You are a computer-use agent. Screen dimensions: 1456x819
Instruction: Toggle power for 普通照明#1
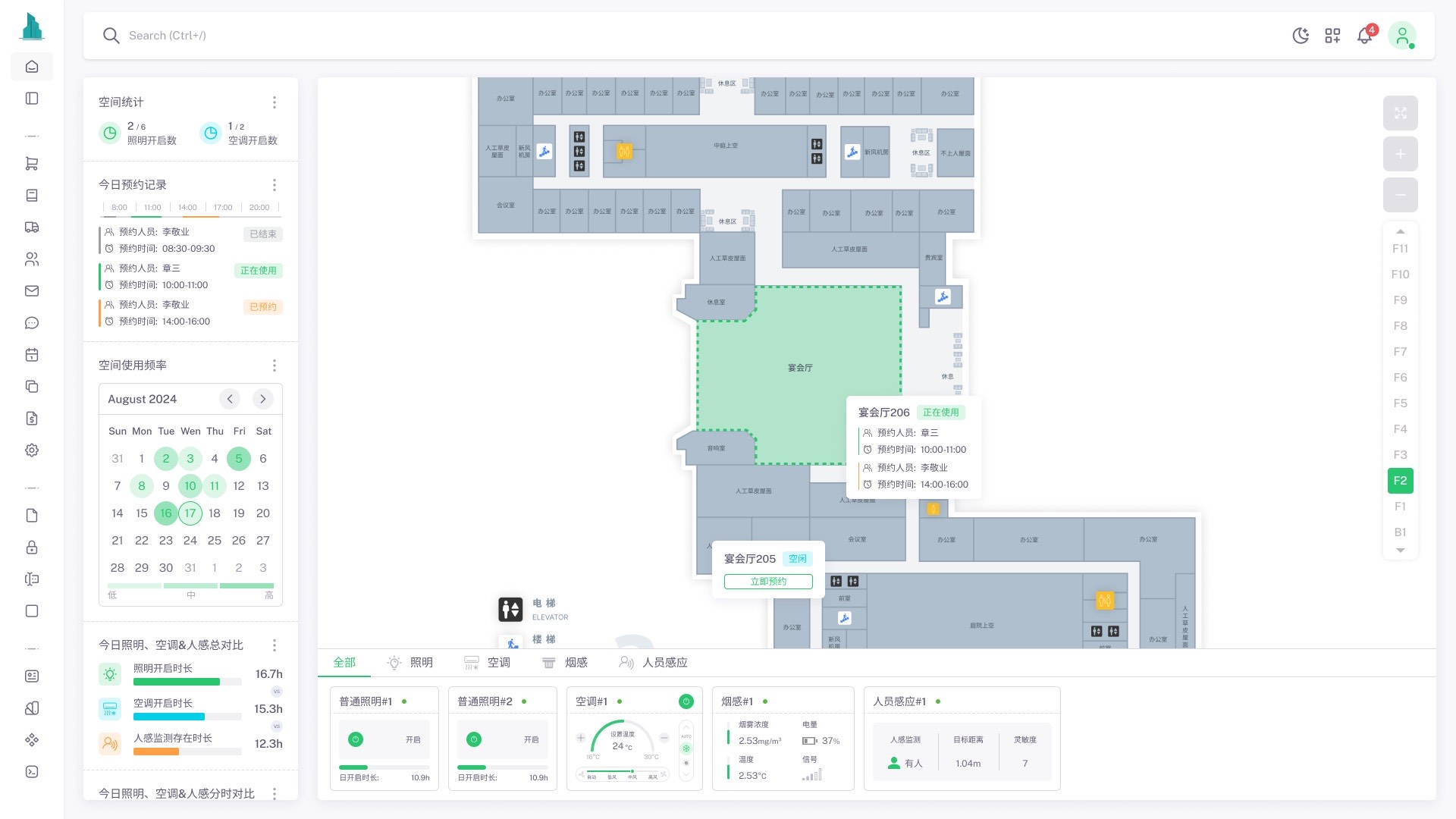[x=356, y=739]
